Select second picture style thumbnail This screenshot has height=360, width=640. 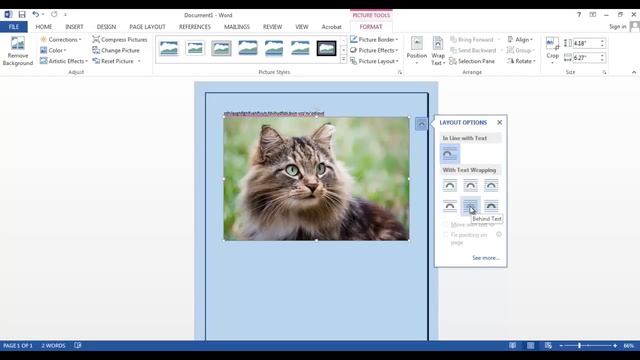195,48
